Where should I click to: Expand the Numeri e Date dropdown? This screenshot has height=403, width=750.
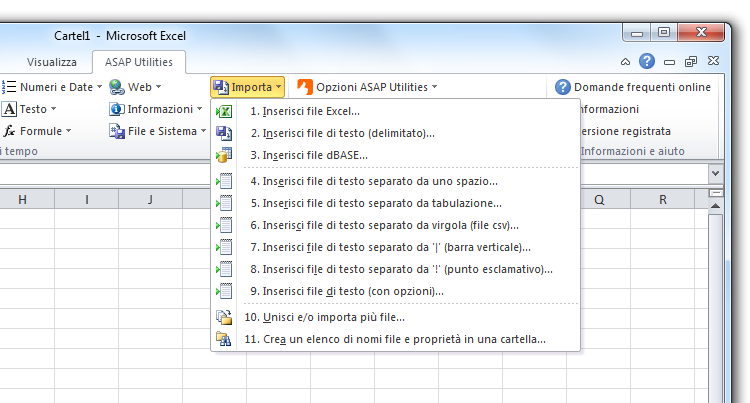click(x=99, y=87)
